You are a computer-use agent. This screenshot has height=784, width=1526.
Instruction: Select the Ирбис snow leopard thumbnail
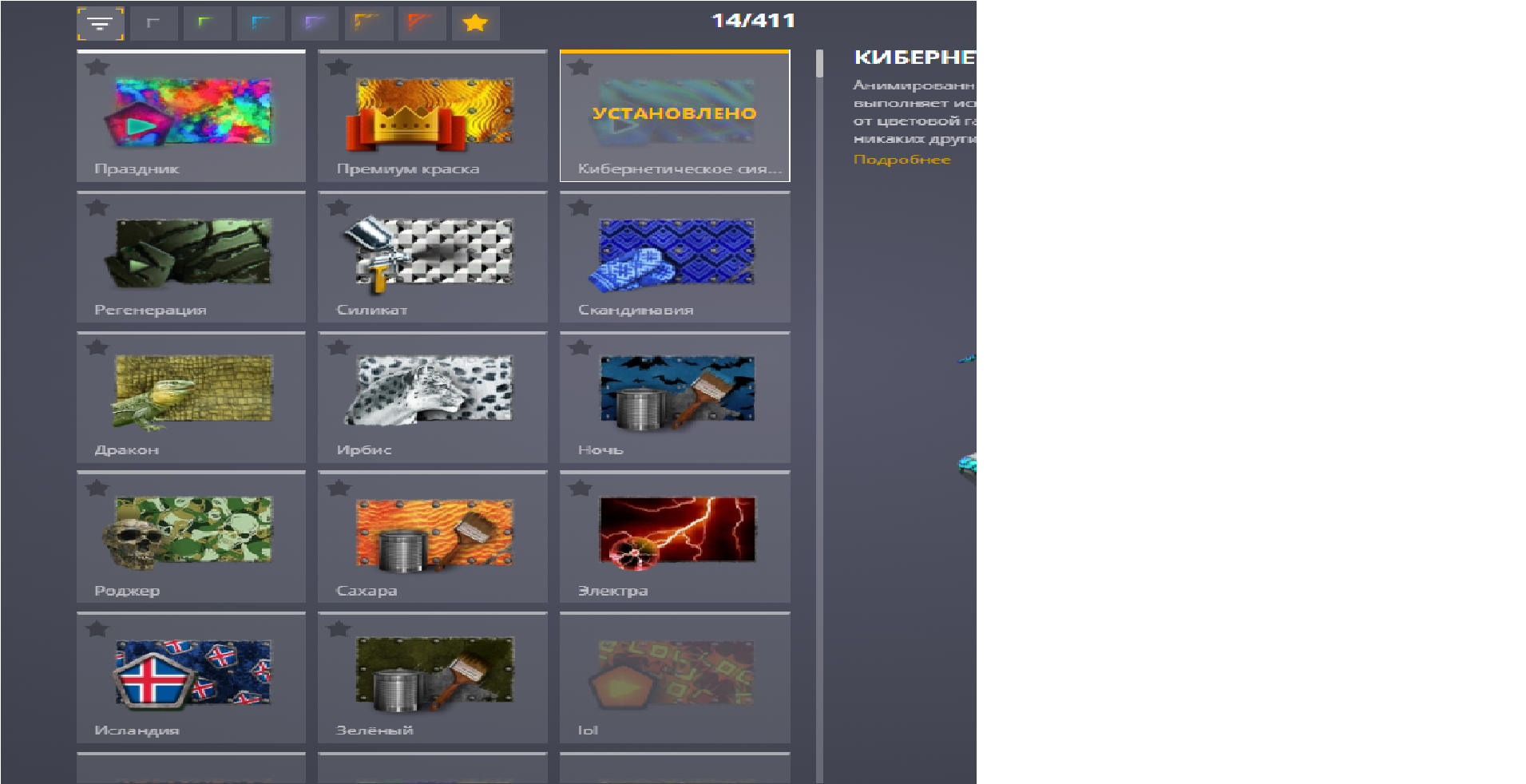click(x=429, y=390)
